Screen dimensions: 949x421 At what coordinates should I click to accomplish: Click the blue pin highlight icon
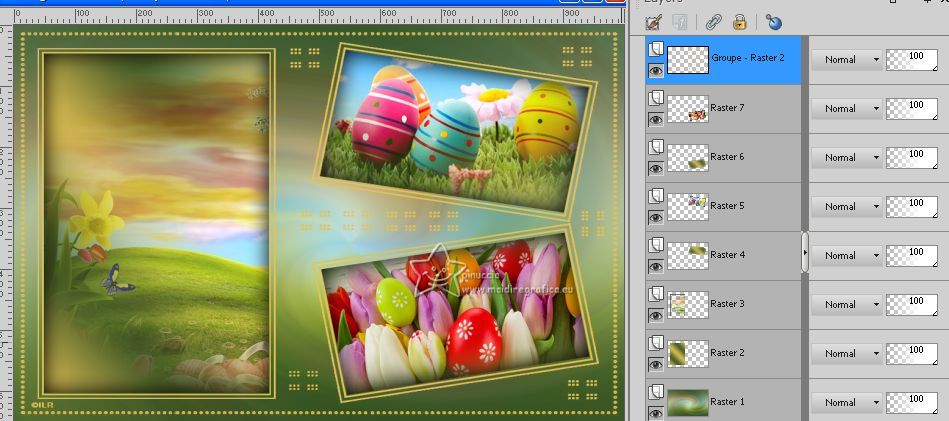click(773, 23)
